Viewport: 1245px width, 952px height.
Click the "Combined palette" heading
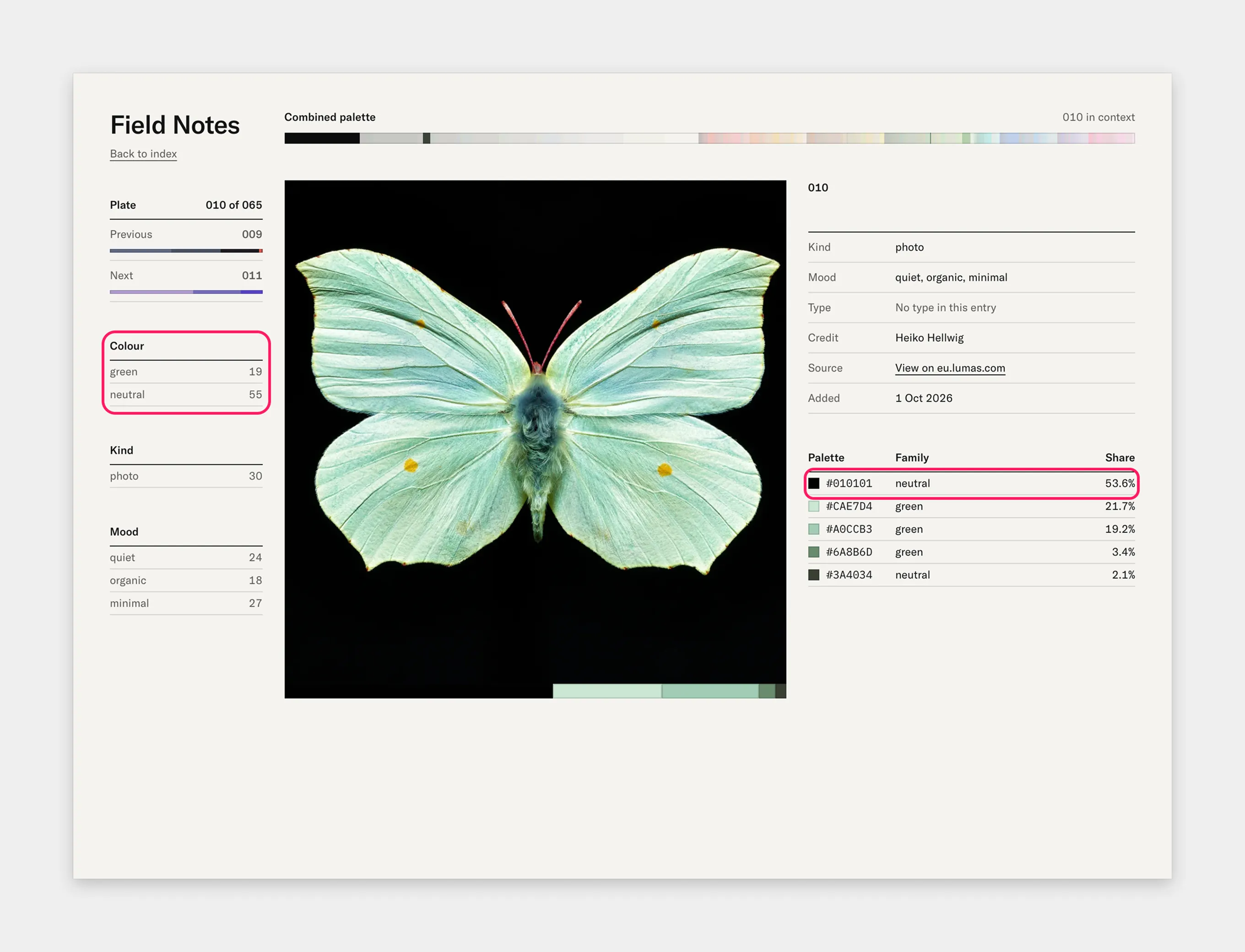click(x=330, y=117)
